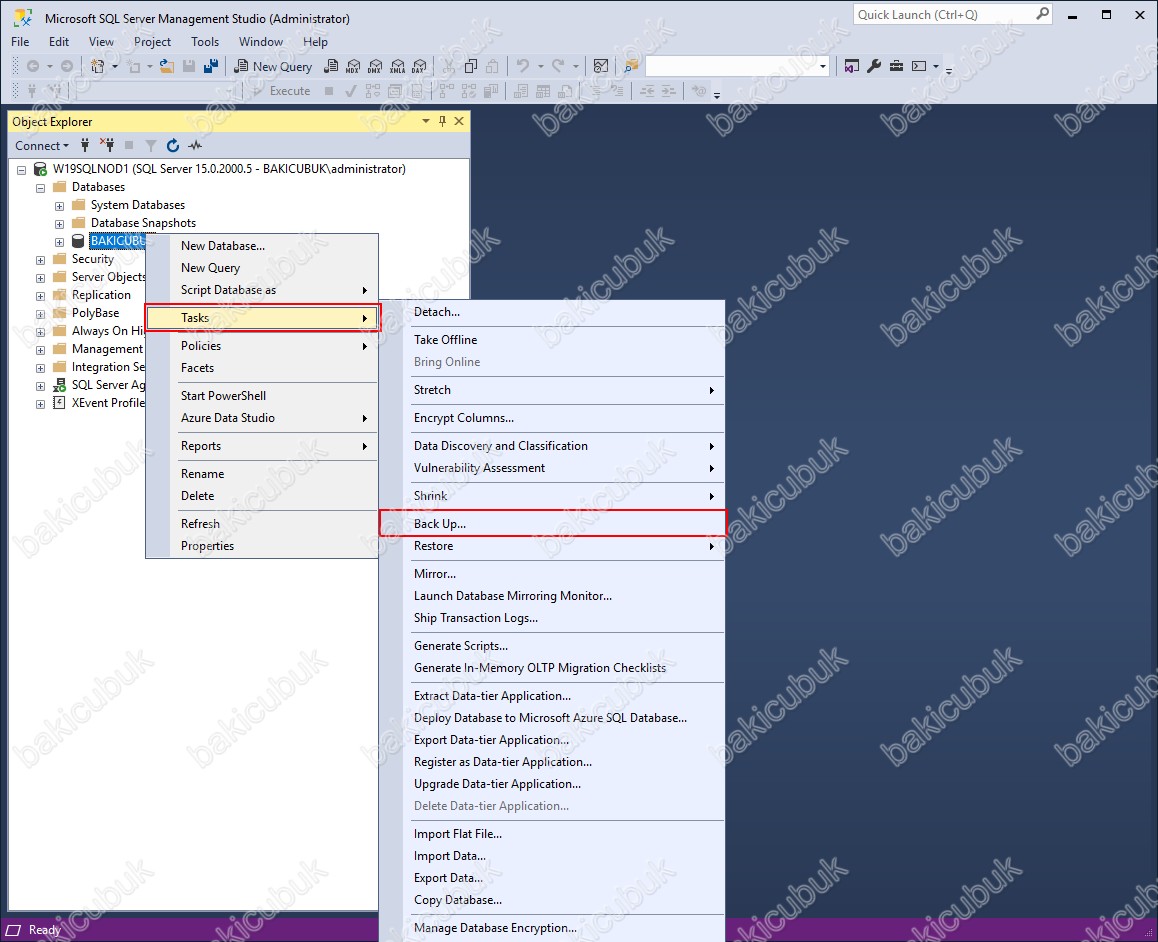Viewport: 1158px width, 942px height.
Task: Choose Encrypt Columns... menu entry
Action: [x=552, y=418]
